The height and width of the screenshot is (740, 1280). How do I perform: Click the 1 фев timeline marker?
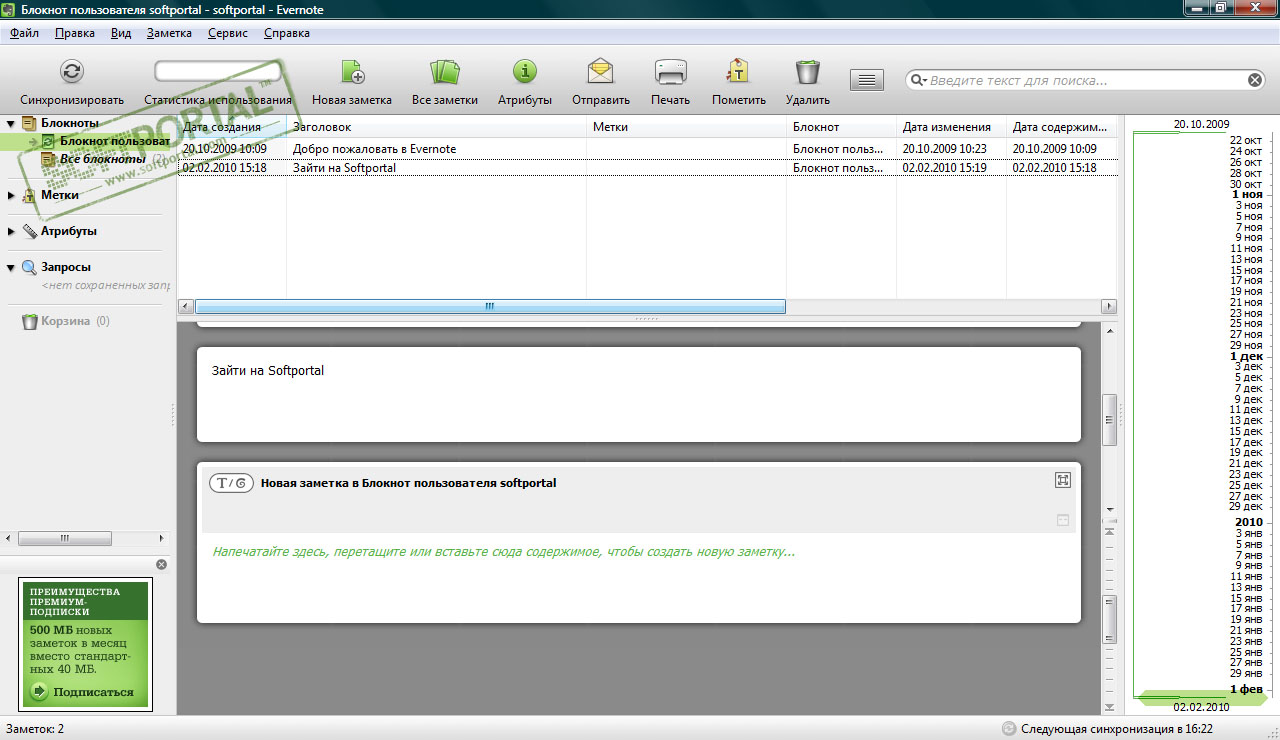pos(1246,689)
